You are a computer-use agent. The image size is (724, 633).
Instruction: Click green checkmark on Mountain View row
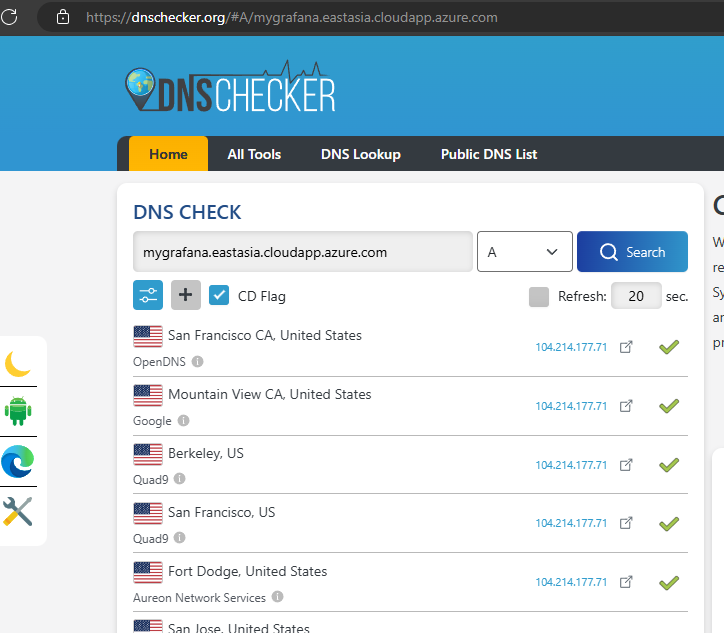point(669,406)
